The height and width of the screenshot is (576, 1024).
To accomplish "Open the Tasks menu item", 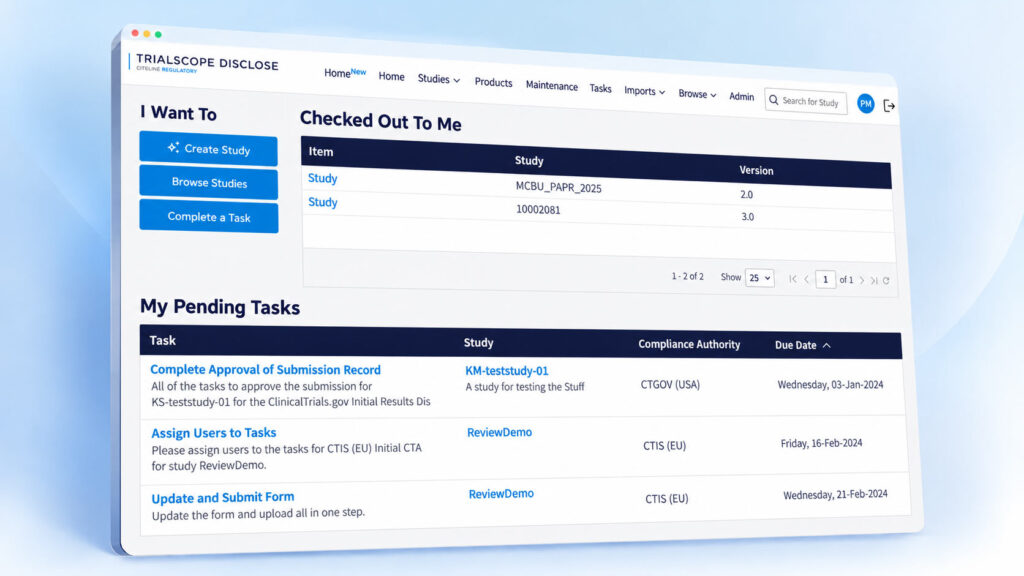I will [x=600, y=88].
